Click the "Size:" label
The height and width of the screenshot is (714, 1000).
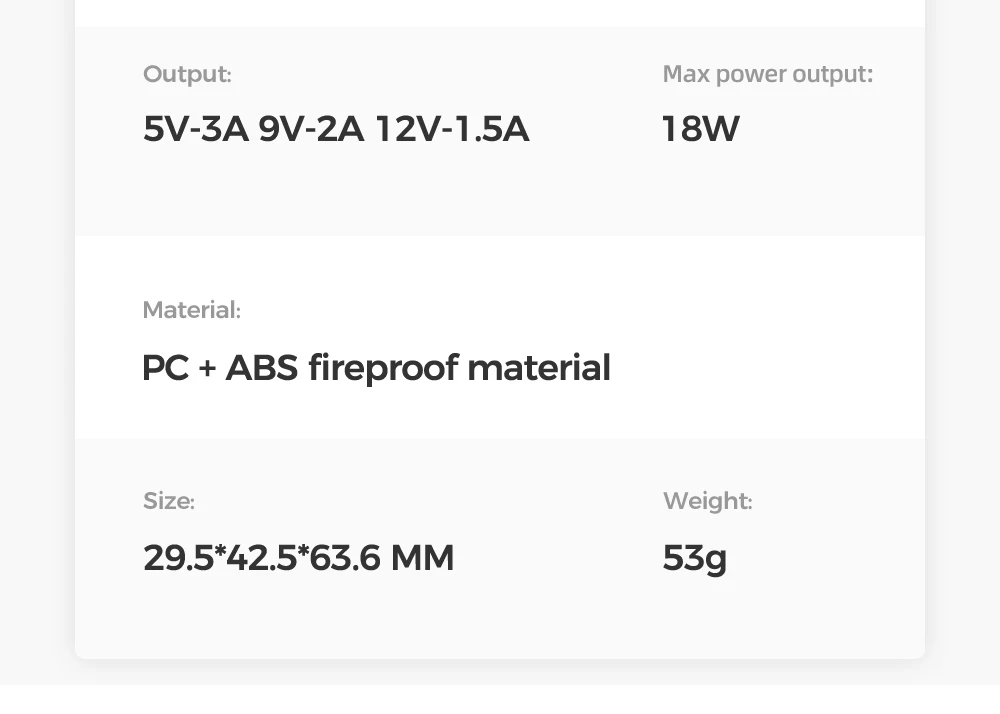tap(168, 501)
